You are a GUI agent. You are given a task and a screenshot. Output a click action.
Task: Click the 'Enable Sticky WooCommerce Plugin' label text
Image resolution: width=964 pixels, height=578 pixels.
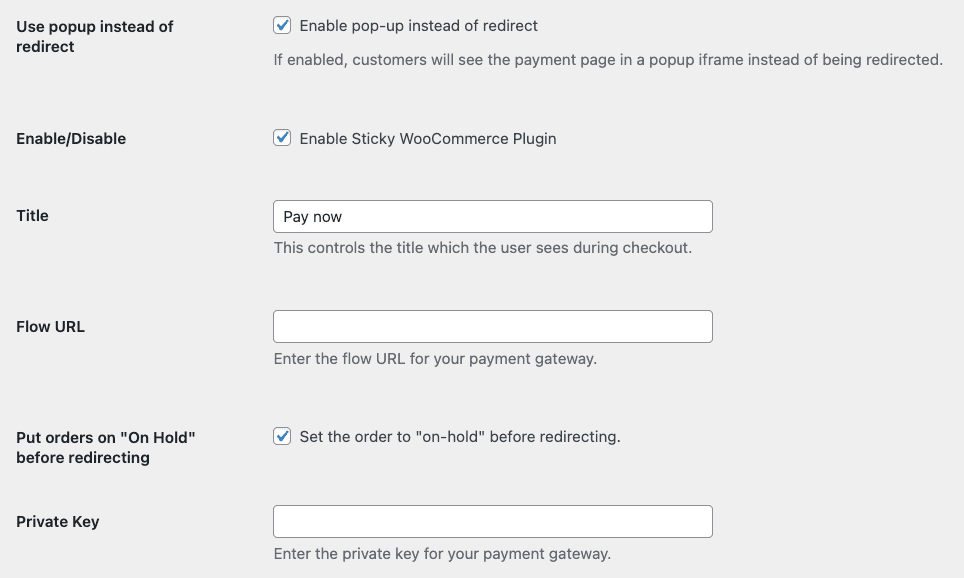point(428,139)
